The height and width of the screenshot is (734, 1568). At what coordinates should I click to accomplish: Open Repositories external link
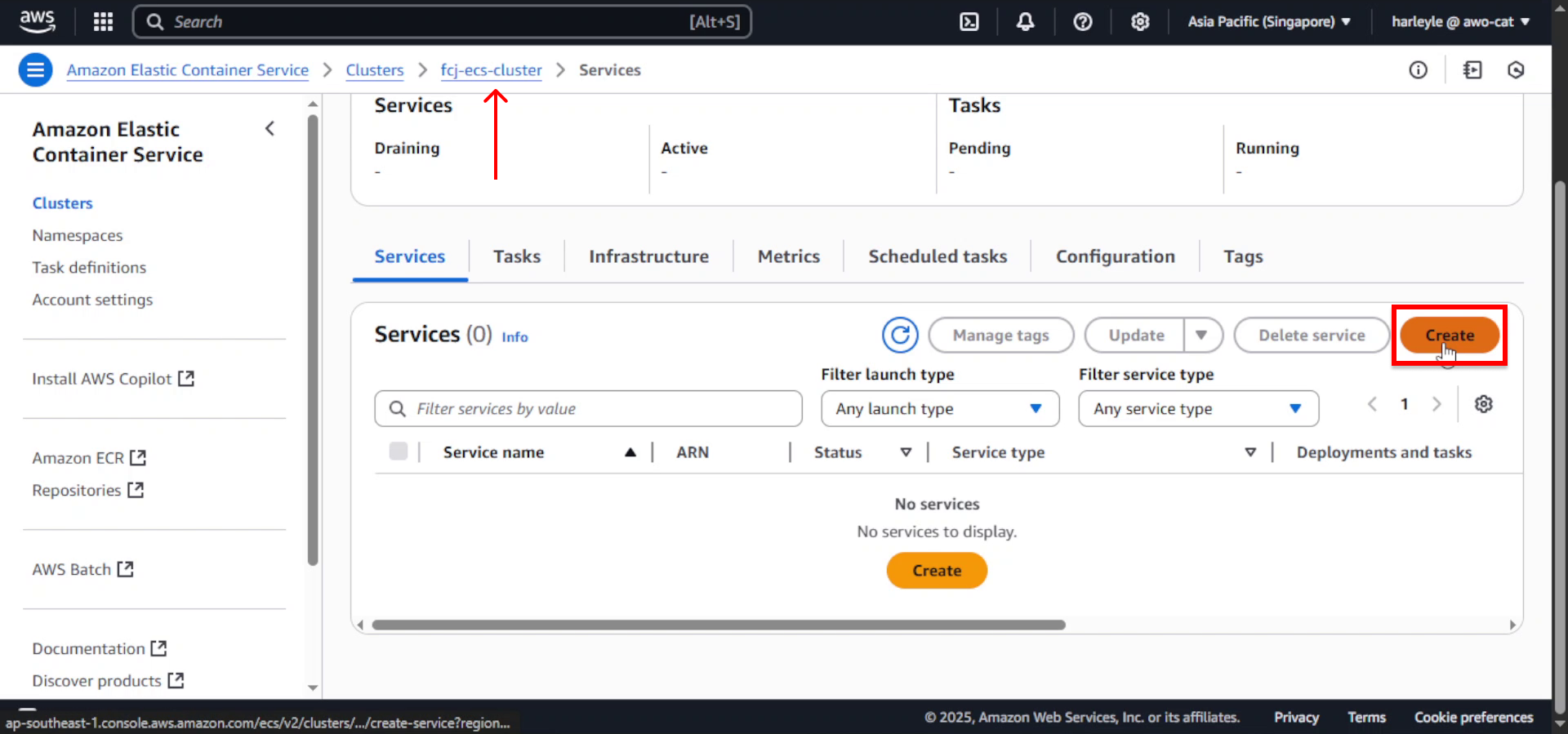tap(87, 490)
